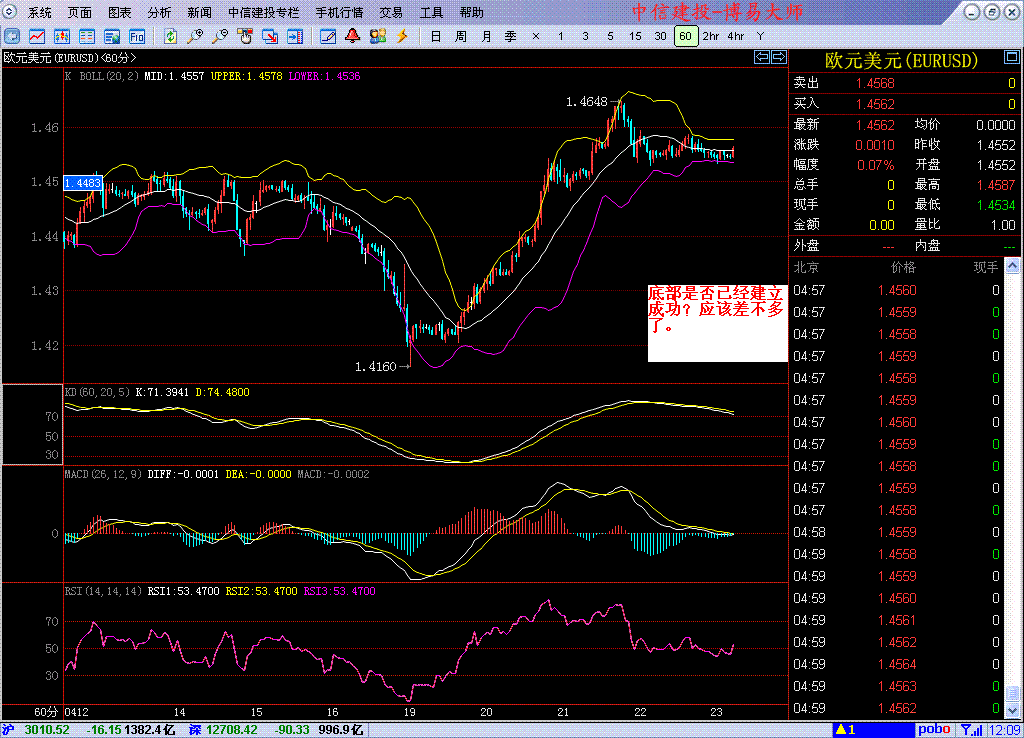Zoom out with the minus magnifier icon

(x=221, y=37)
